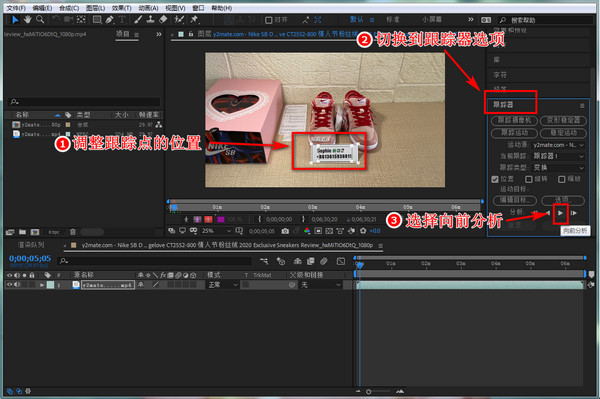Open the parent 无 dropdown
The image size is (600, 399).
pos(321,285)
